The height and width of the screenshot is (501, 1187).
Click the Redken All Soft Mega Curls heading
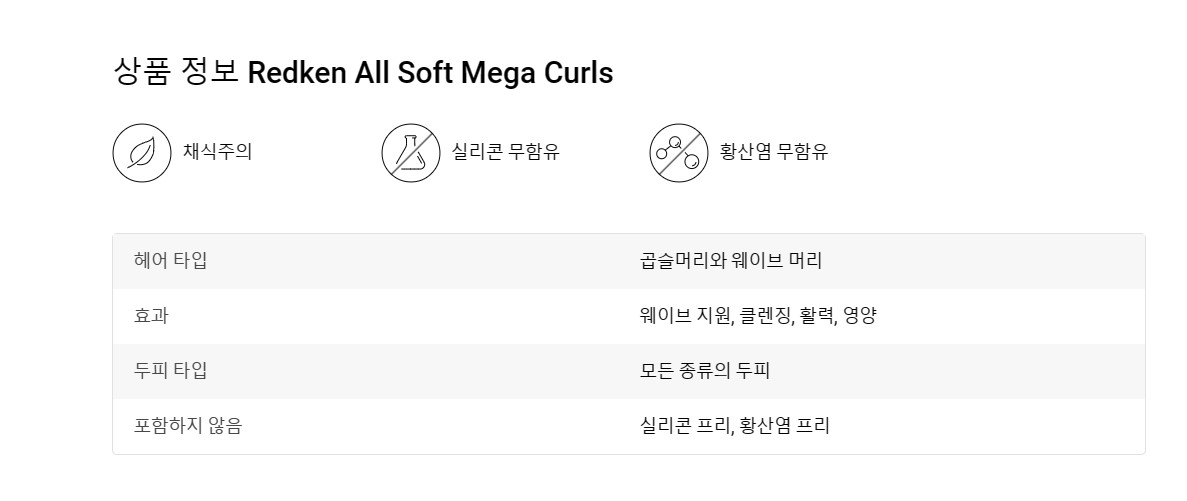click(430, 73)
